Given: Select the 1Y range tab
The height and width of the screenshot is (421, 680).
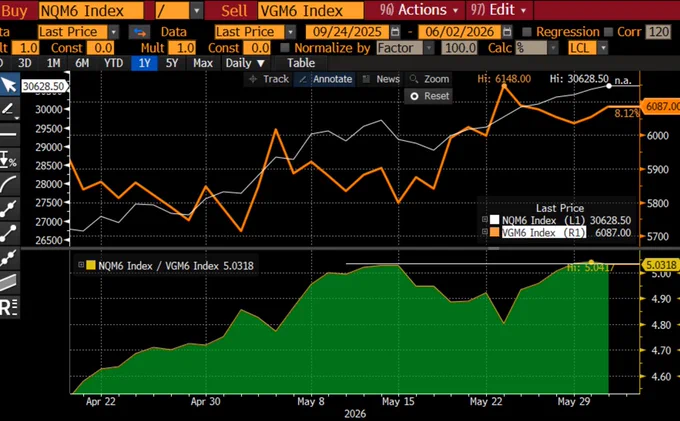Looking at the screenshot, I should point(144,63).
